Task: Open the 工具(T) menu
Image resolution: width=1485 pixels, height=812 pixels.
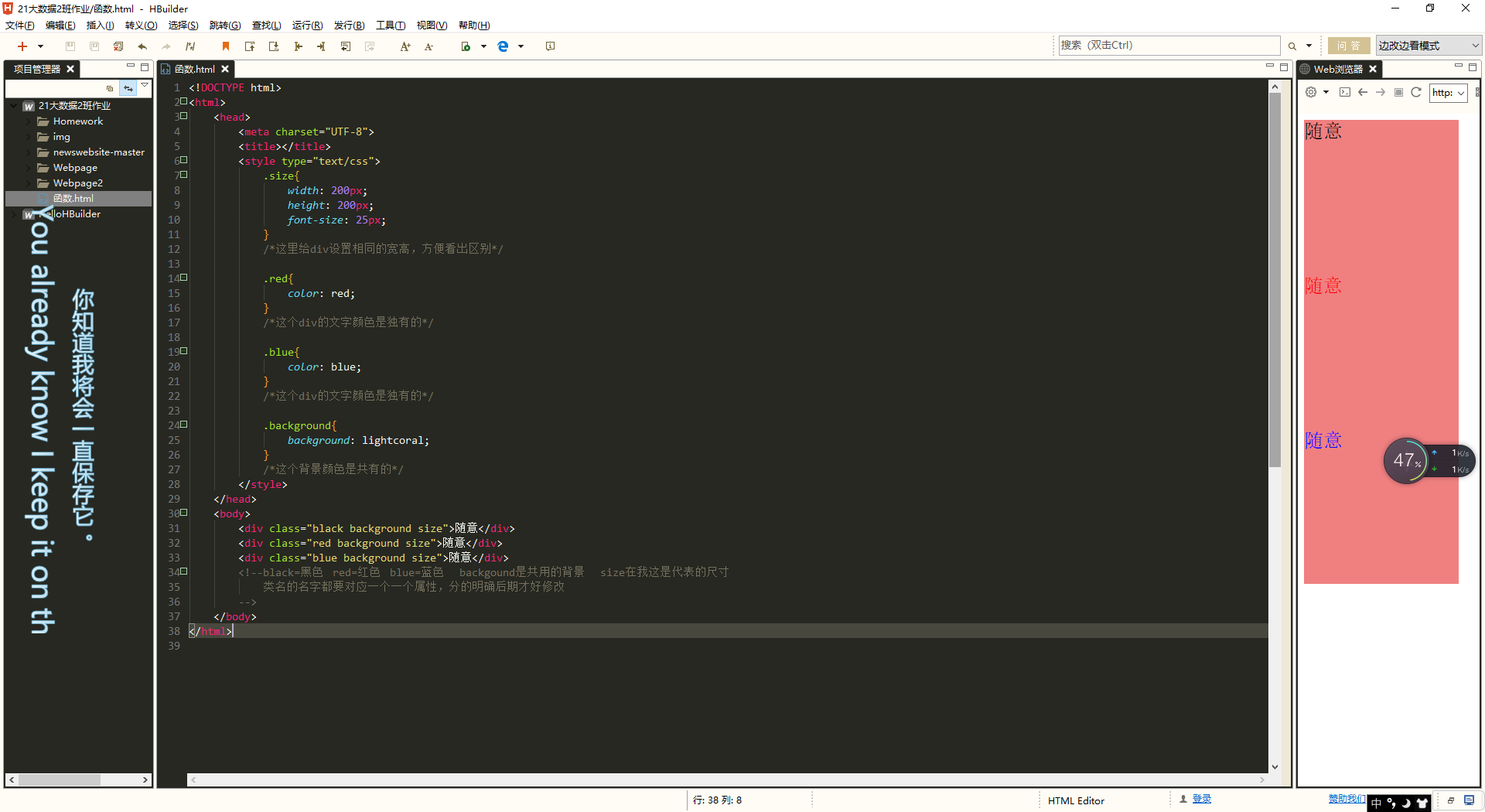Action: (x=391, y=26)
